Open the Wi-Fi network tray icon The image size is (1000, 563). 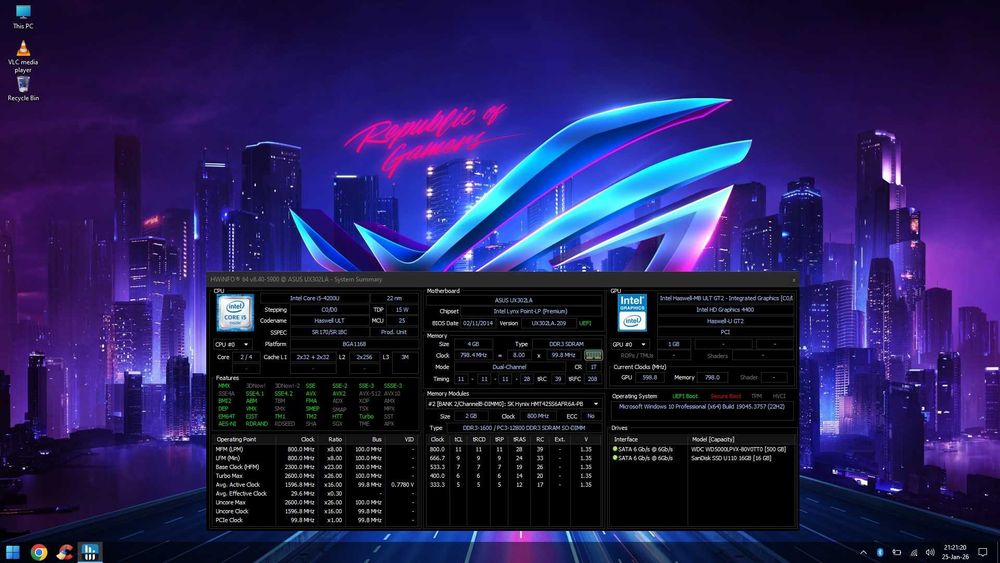click(914, 552)
